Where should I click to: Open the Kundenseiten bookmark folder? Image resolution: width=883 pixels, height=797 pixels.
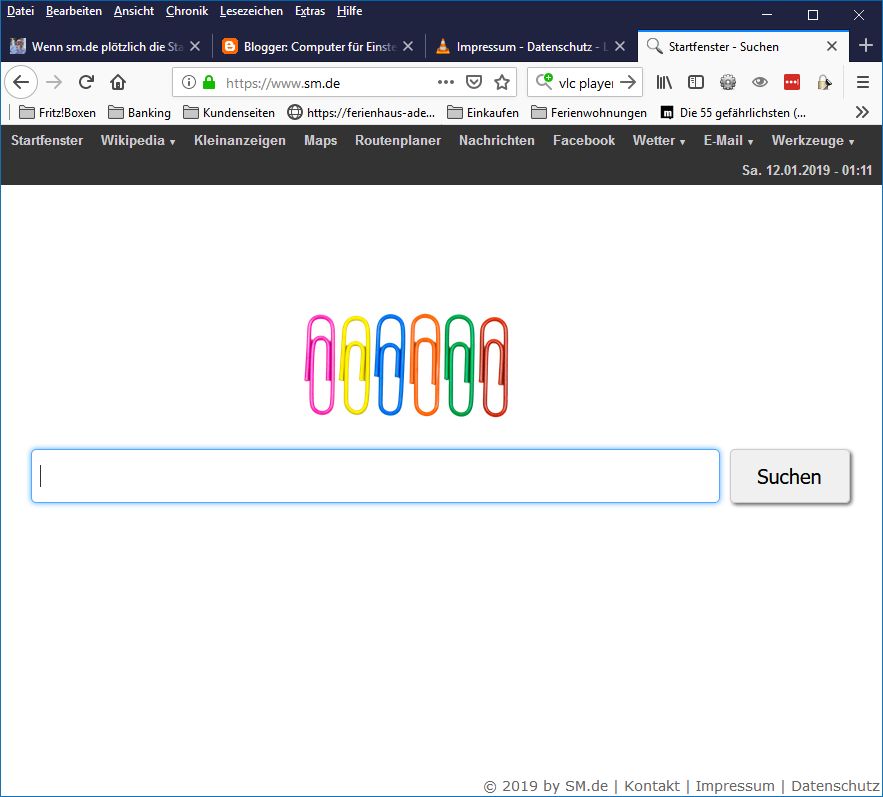[x=229, y=113]
